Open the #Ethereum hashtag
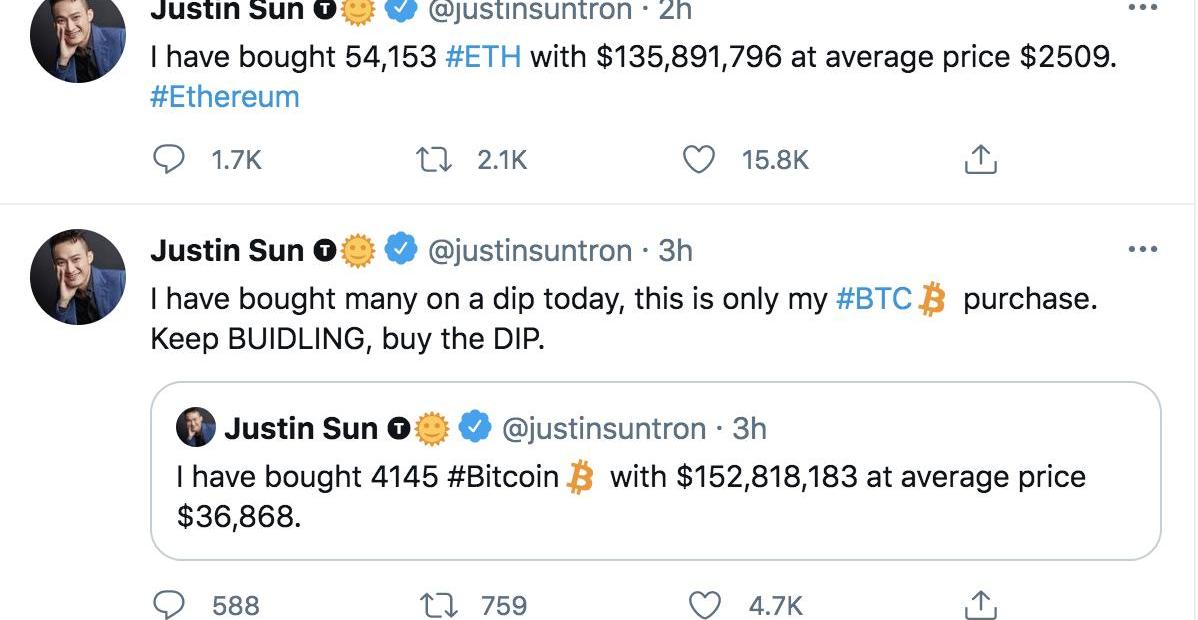The width and height of the screenshot is (1198, 620). 224,97
